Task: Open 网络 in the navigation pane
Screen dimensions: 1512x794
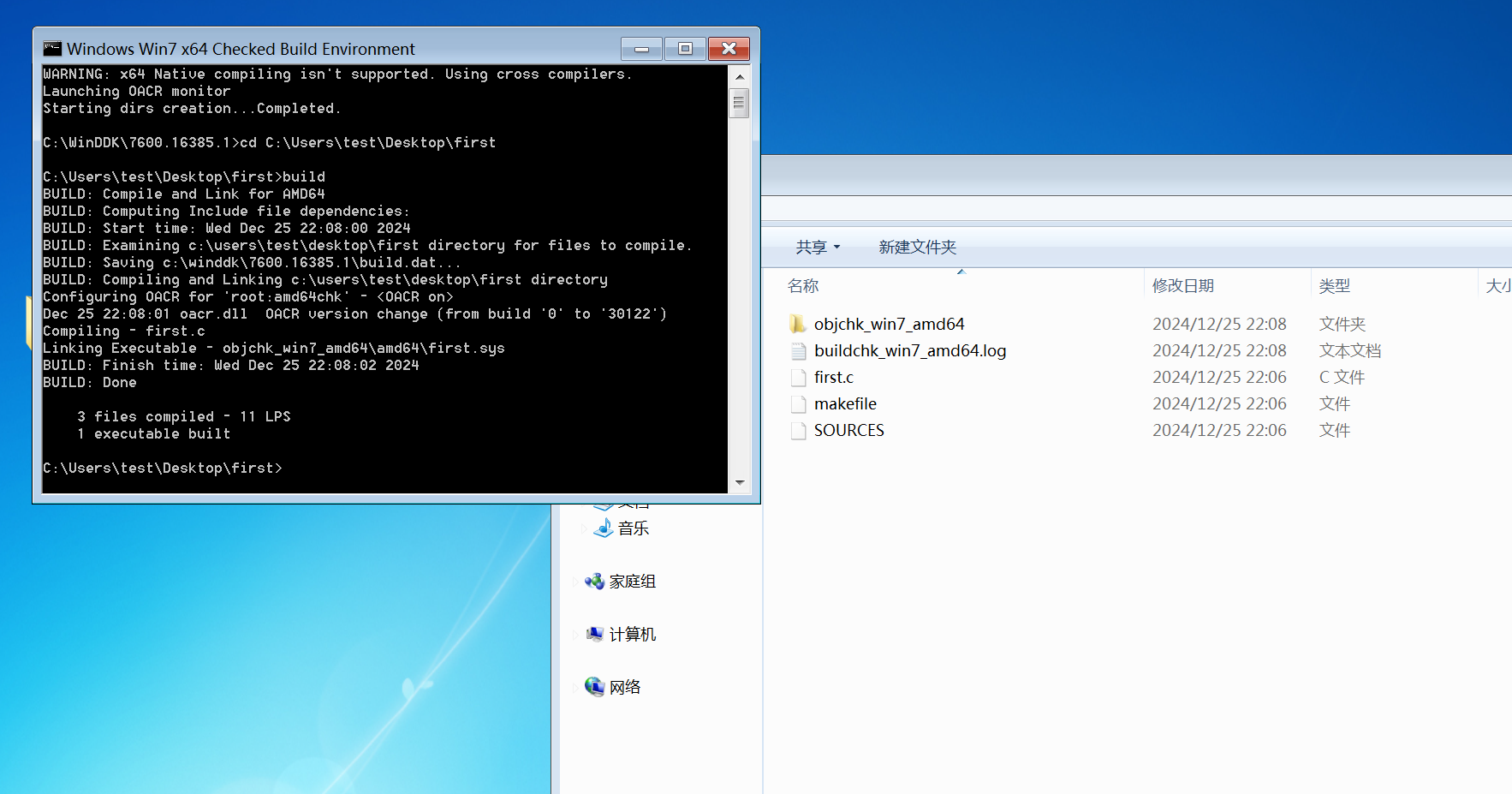Action: (x=625, y=687)
